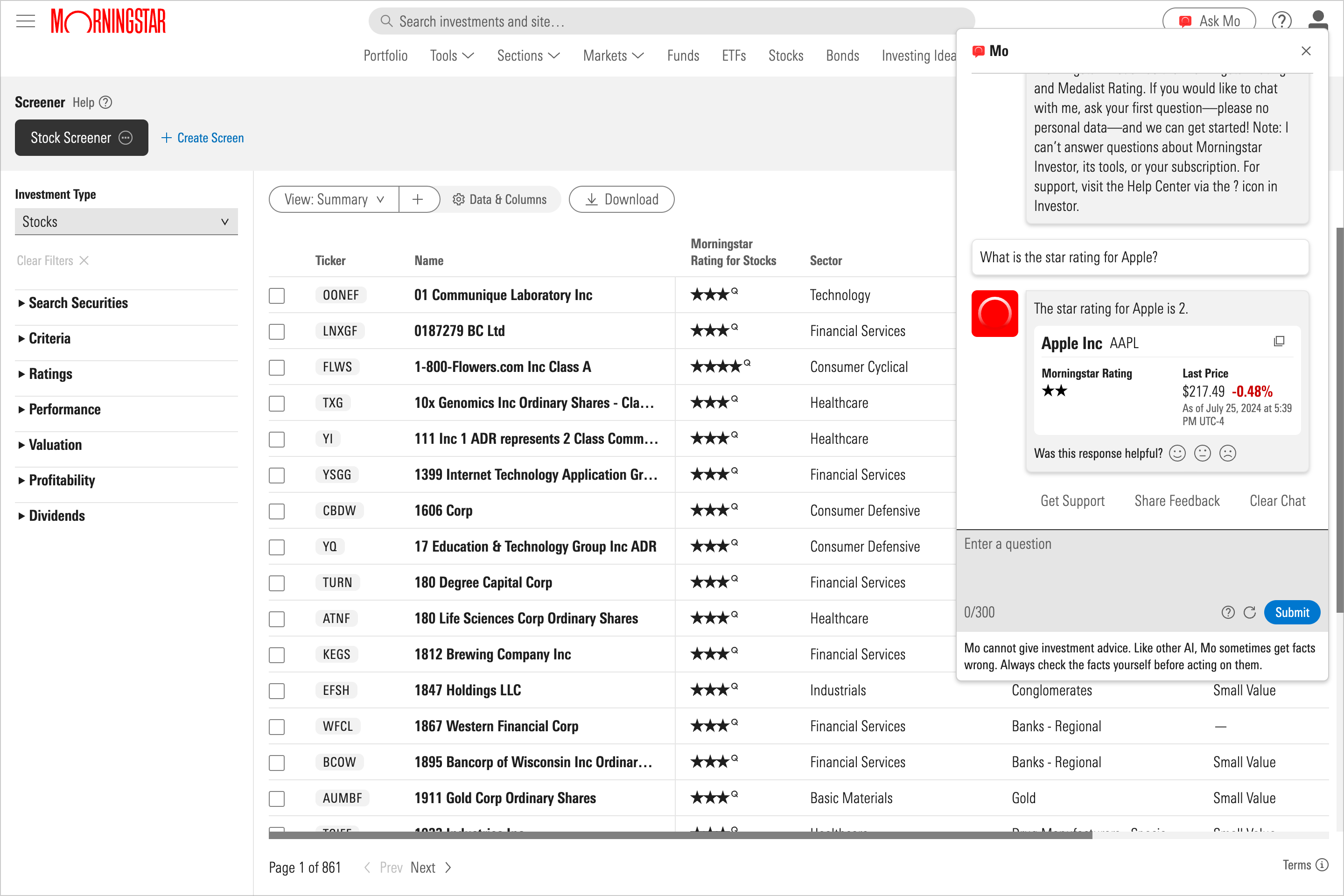Sort by Morningstar Rating for Stocks header
Viewport: 1344px width, 896px height.
click(x=733, y=252)
